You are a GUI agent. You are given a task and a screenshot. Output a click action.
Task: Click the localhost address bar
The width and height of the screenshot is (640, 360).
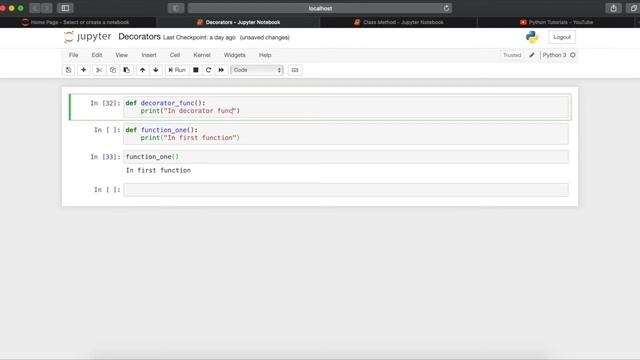click(320, 8)
